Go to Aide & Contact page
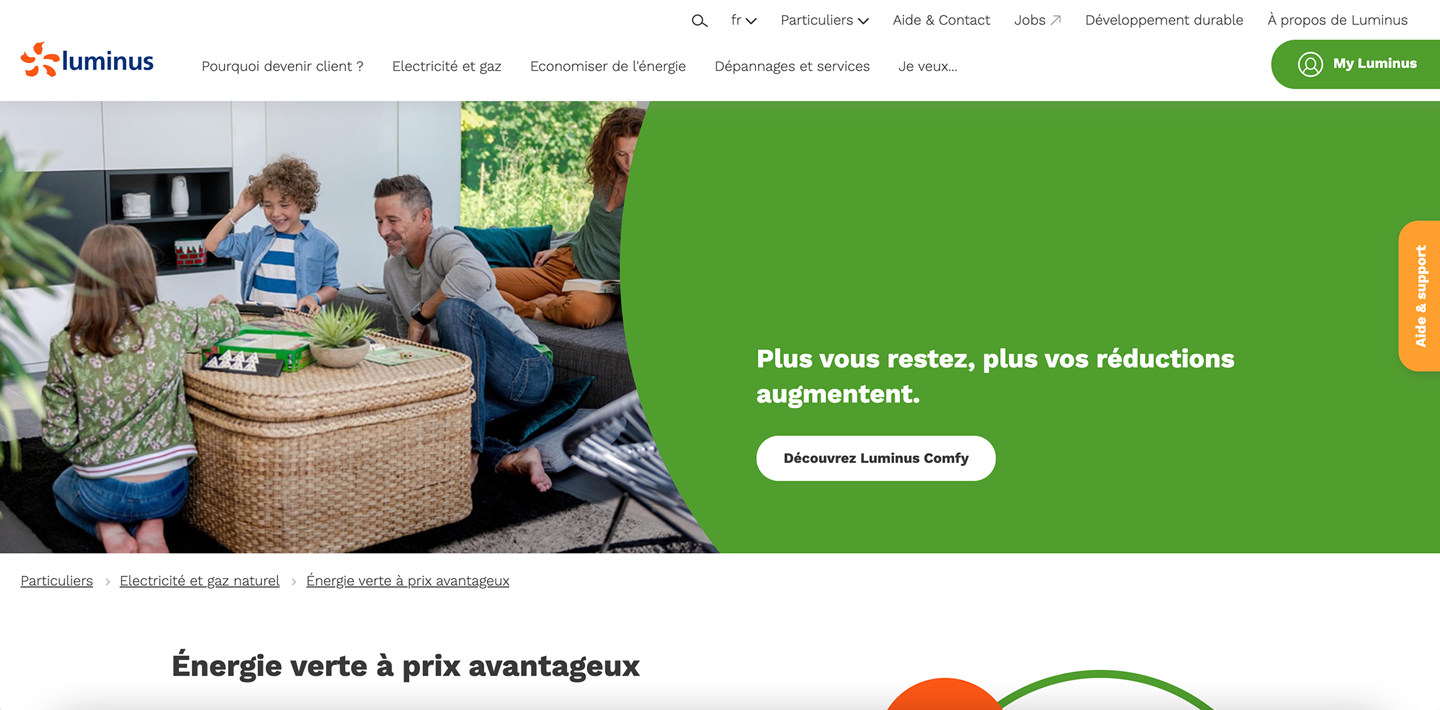The height and width of the screenshot is (710, 1440). 941,20
